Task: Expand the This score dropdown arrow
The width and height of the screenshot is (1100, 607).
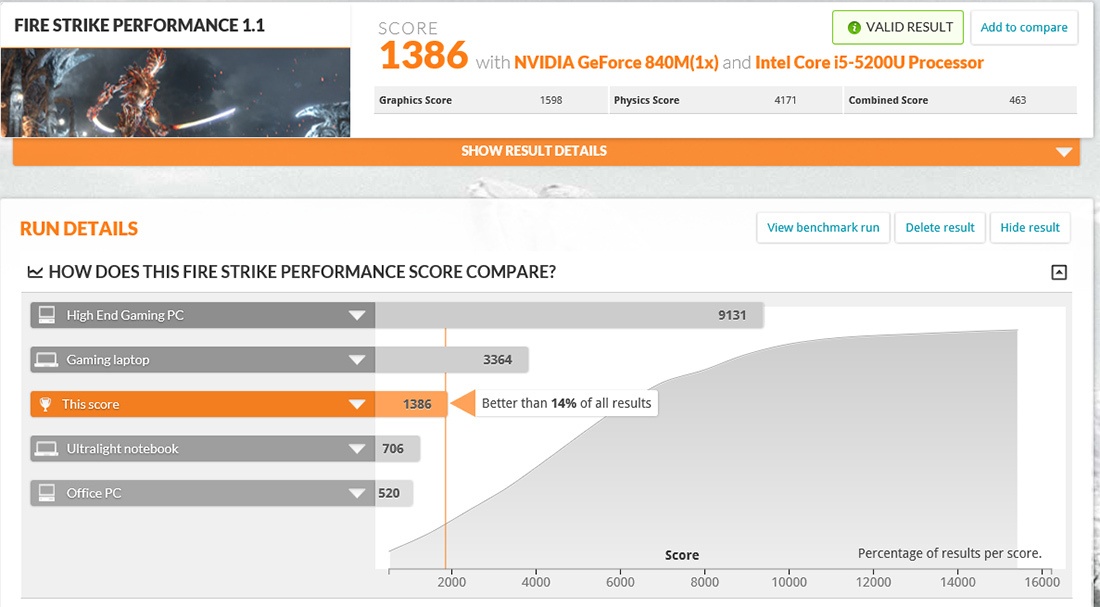Action: (x=357, y=404)
